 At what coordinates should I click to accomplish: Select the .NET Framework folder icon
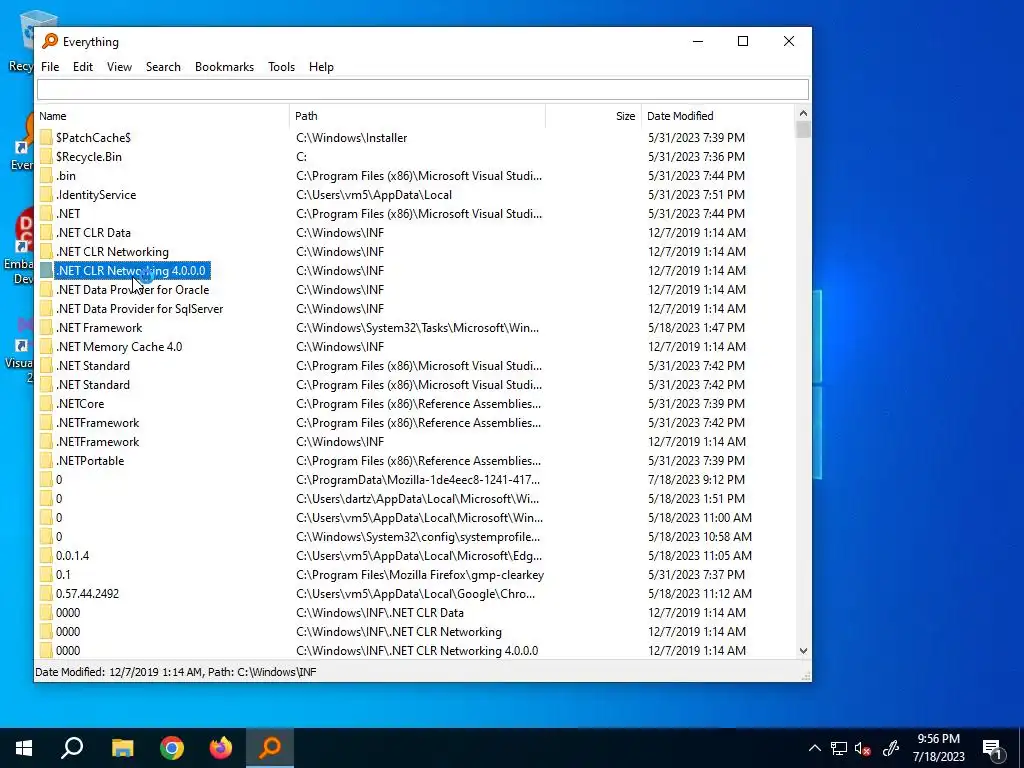click(x=46, y=327)
